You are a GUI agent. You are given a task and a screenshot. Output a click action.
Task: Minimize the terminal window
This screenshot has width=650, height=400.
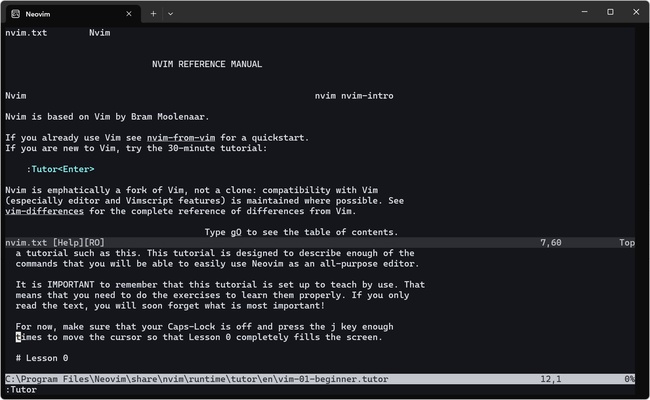point(585,12)
